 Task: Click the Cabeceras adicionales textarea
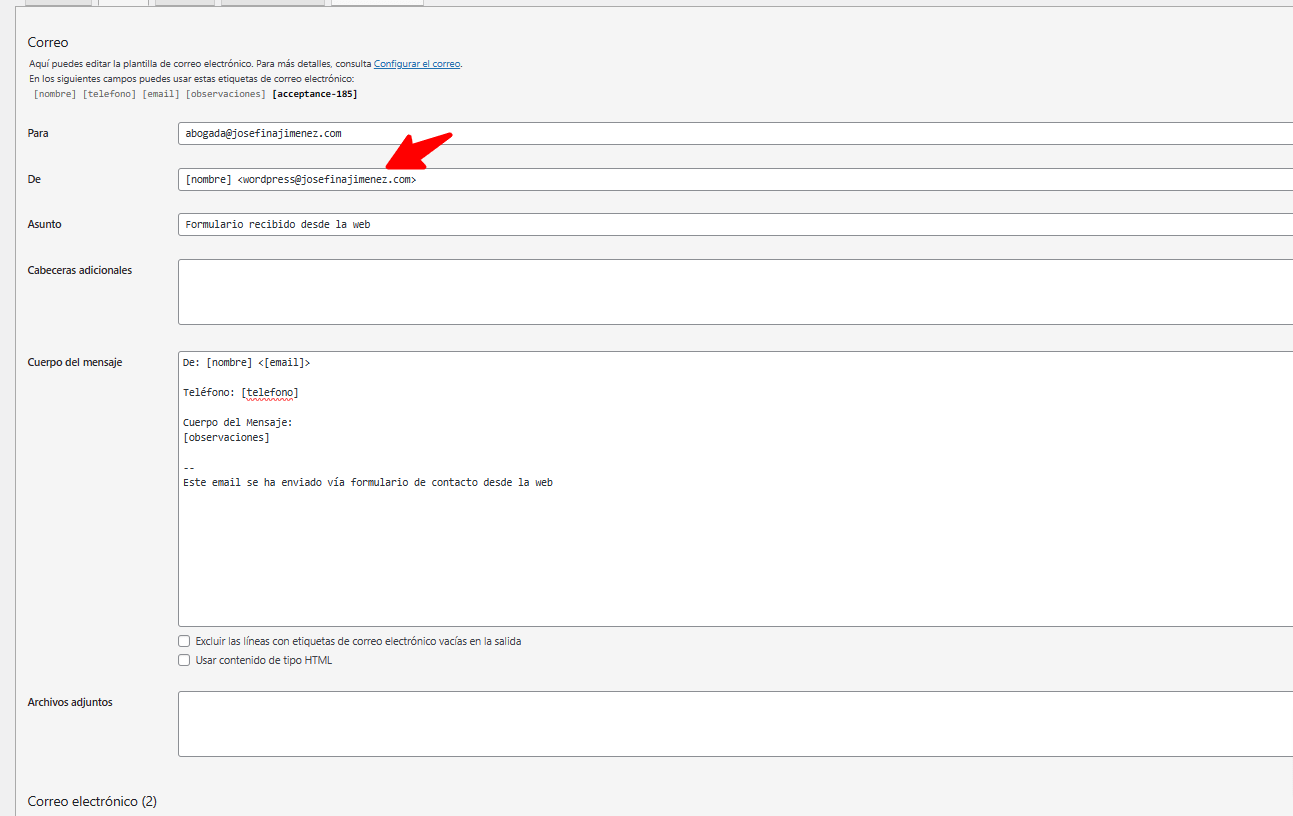tap(735, 292)
